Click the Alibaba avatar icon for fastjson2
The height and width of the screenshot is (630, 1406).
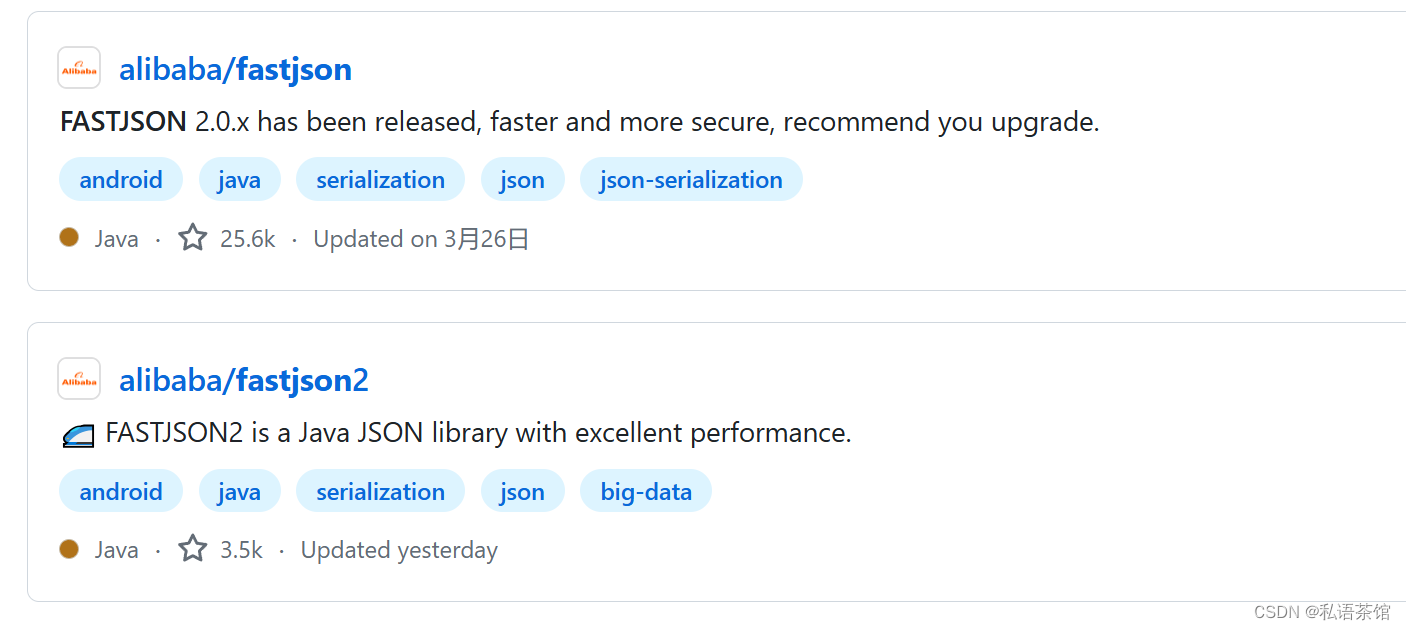tap(78, 378)
